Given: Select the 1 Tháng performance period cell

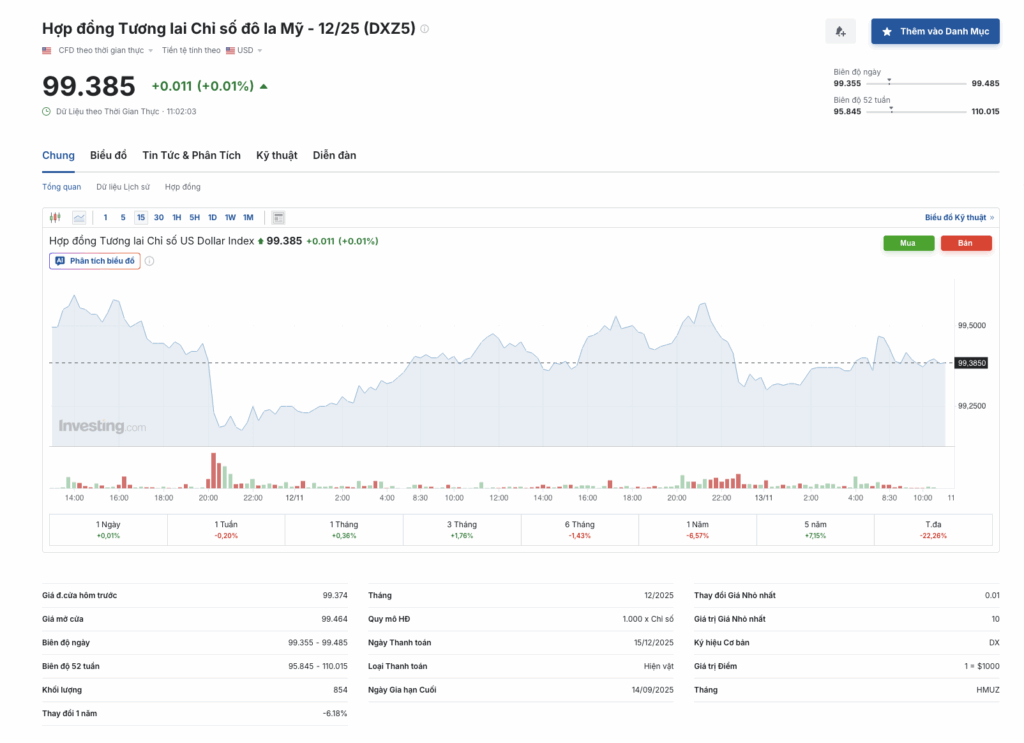Looking at the screenshot, I should [343, 529].
